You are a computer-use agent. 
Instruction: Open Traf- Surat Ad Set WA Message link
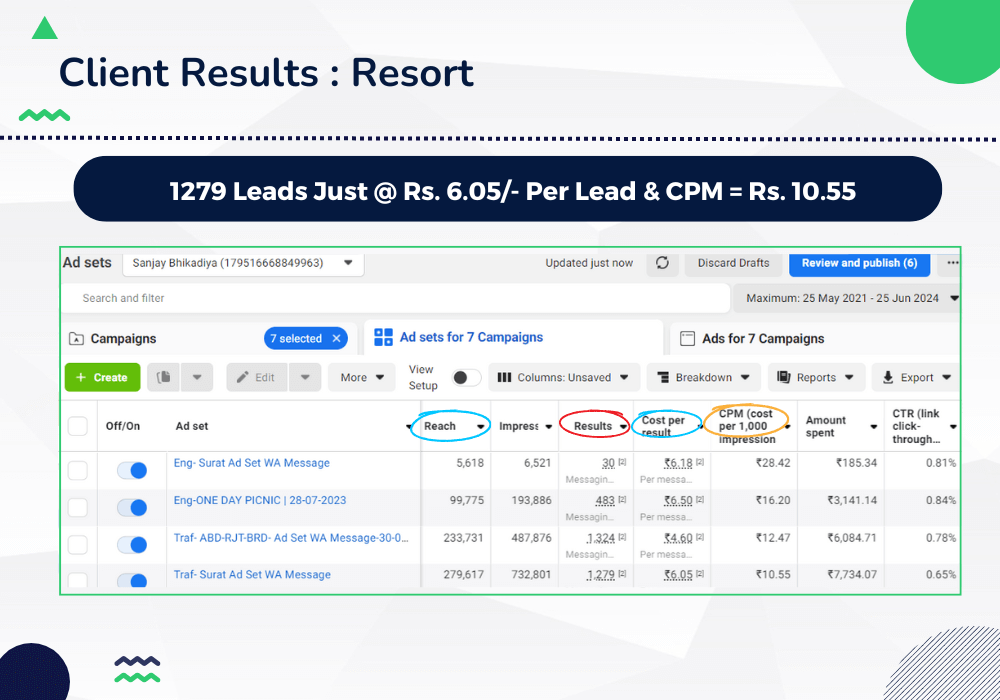tap(252, 575)
